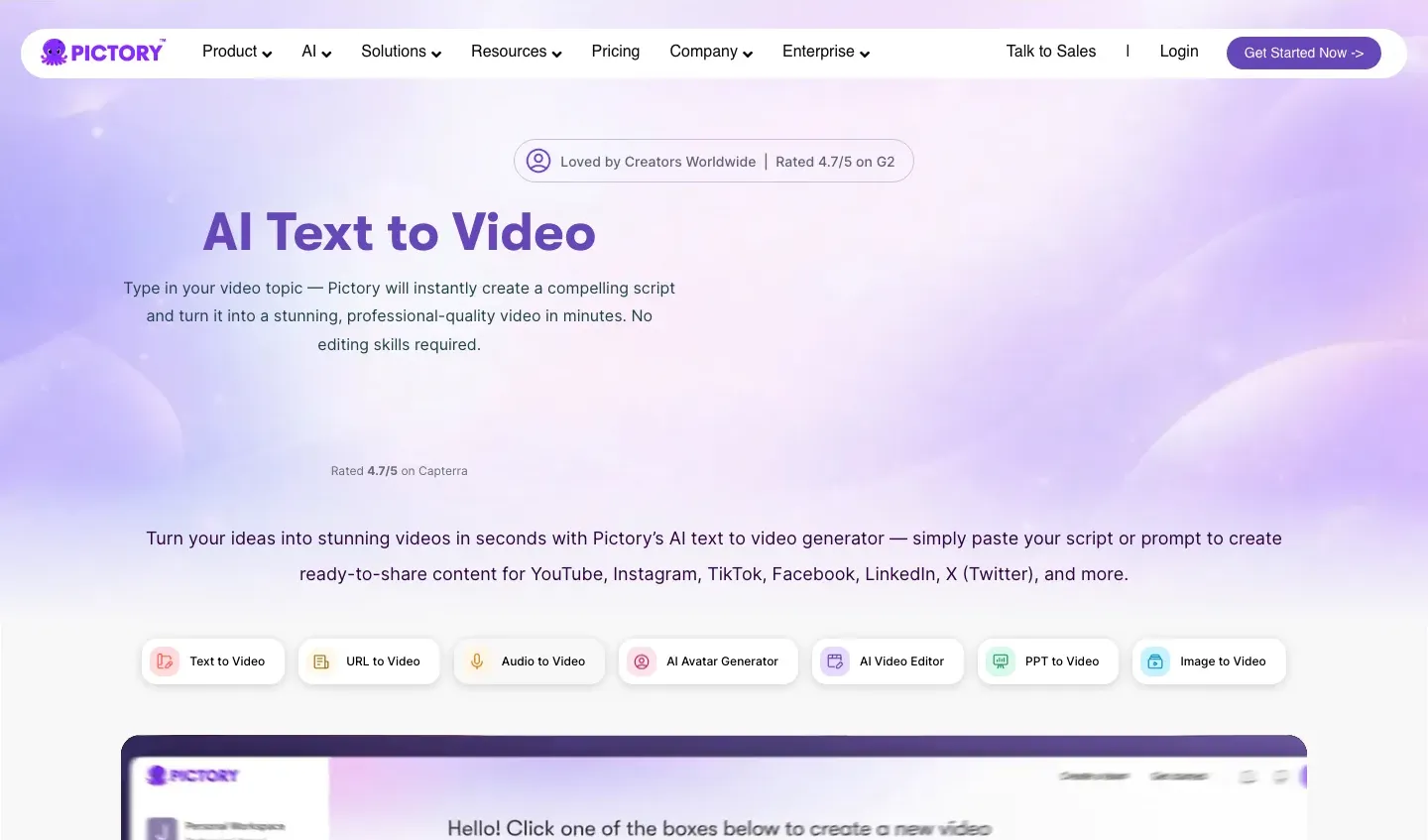The width and height of the screenshot is (1428, 840).
Task: Click the AI Text to Video heading
Action: (x=400, y=232)
